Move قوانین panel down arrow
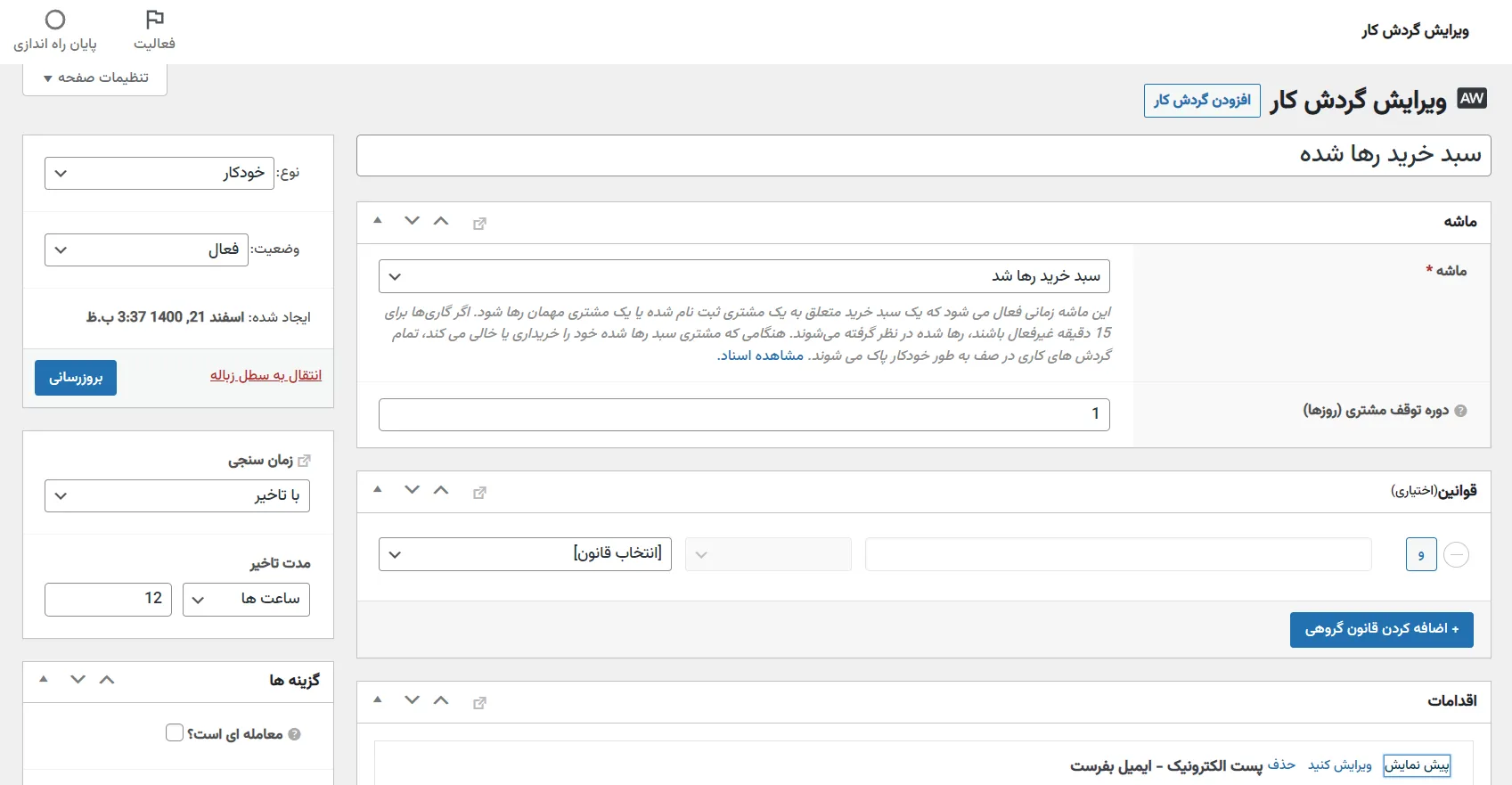 click(x=412, y=490)
